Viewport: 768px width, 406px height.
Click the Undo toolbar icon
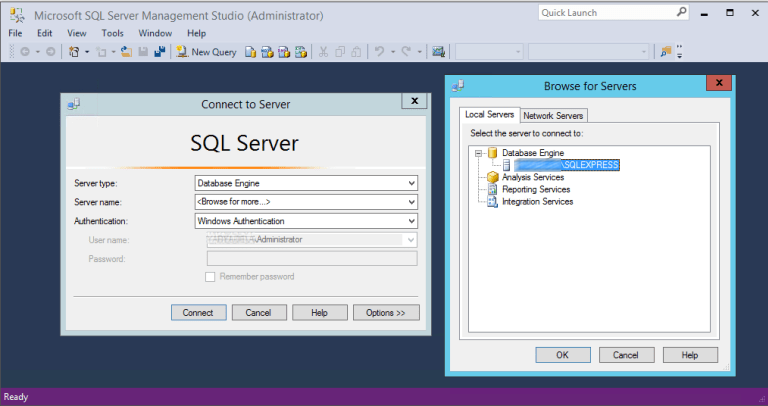(379, 51)
